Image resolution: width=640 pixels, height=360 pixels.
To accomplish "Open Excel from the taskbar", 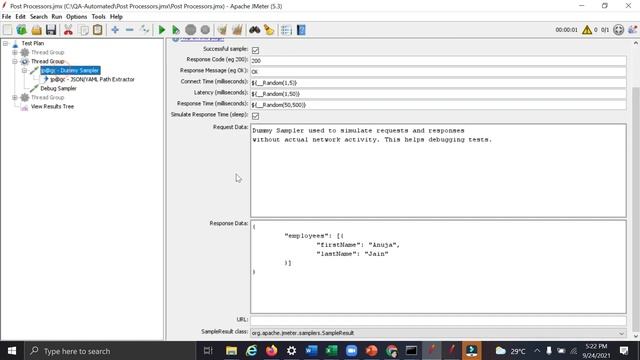I will [x=331, y=351].
